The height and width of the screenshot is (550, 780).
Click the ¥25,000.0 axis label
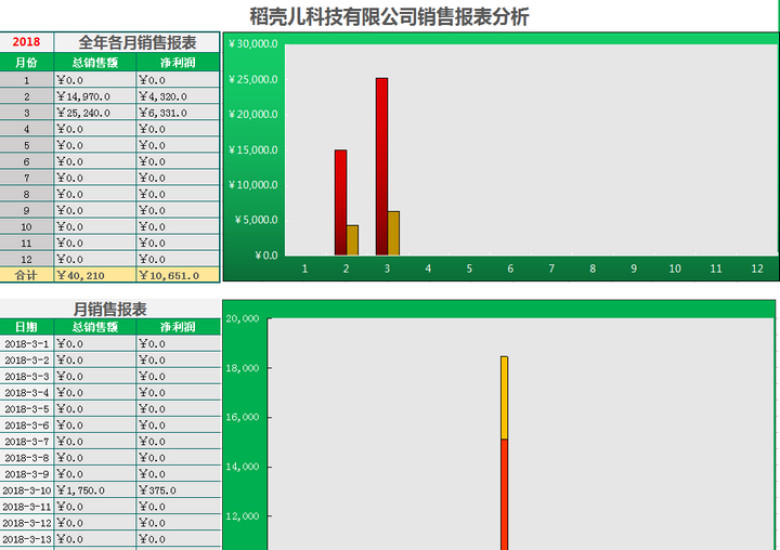[253, 80]
